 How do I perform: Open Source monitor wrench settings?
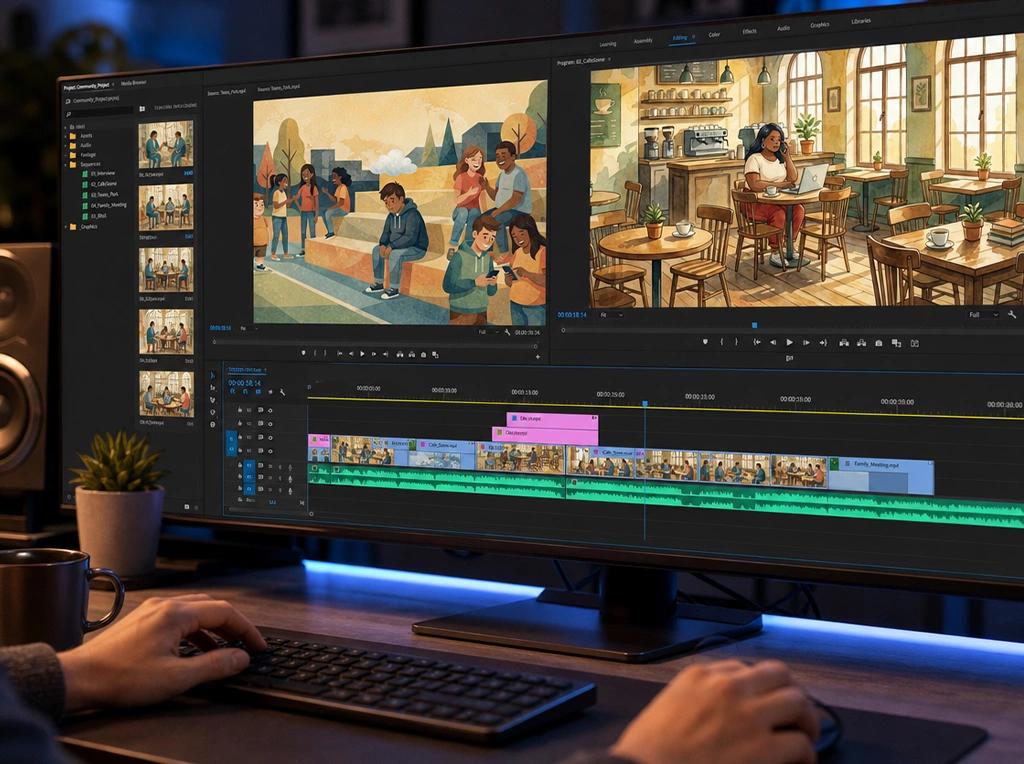(x=507, y=332)
